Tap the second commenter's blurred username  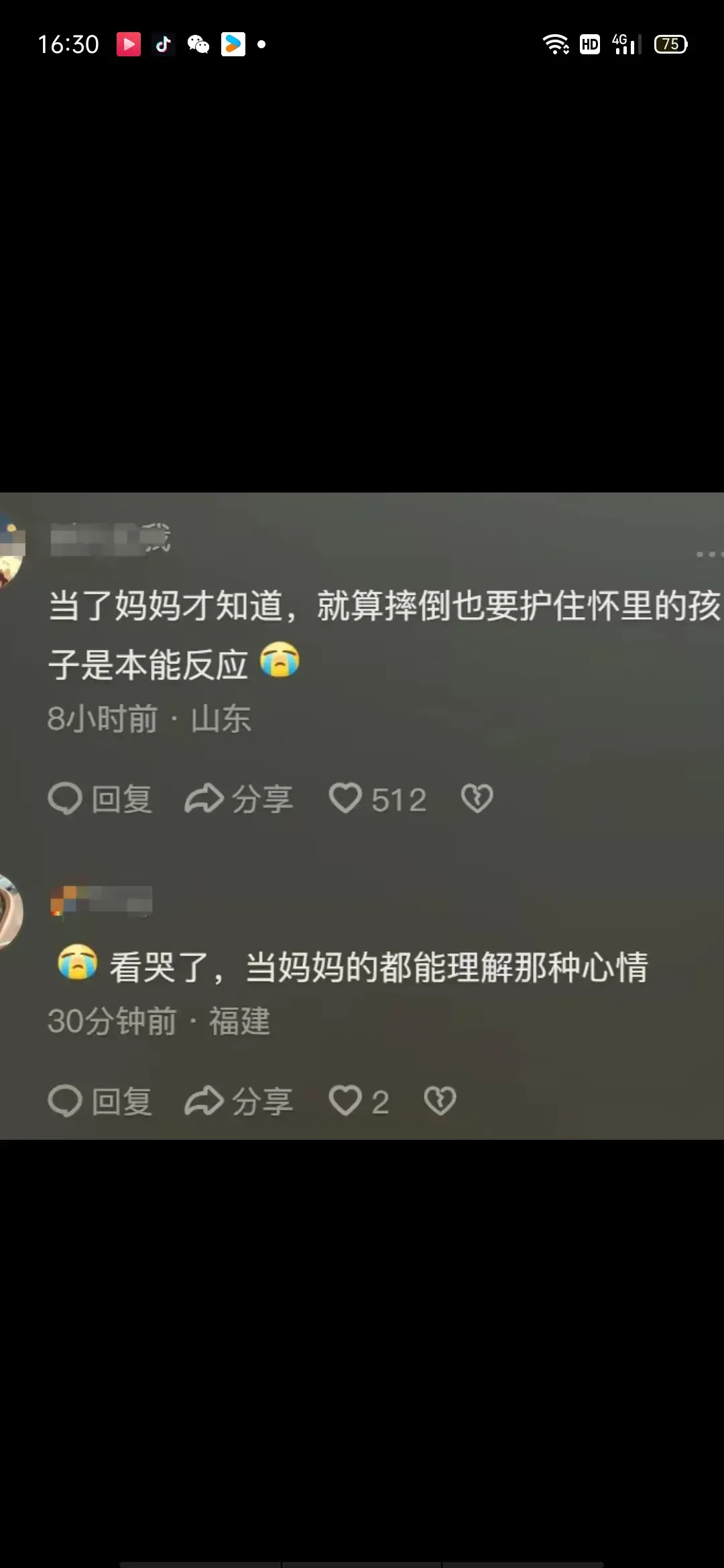(x=101, y=901)
